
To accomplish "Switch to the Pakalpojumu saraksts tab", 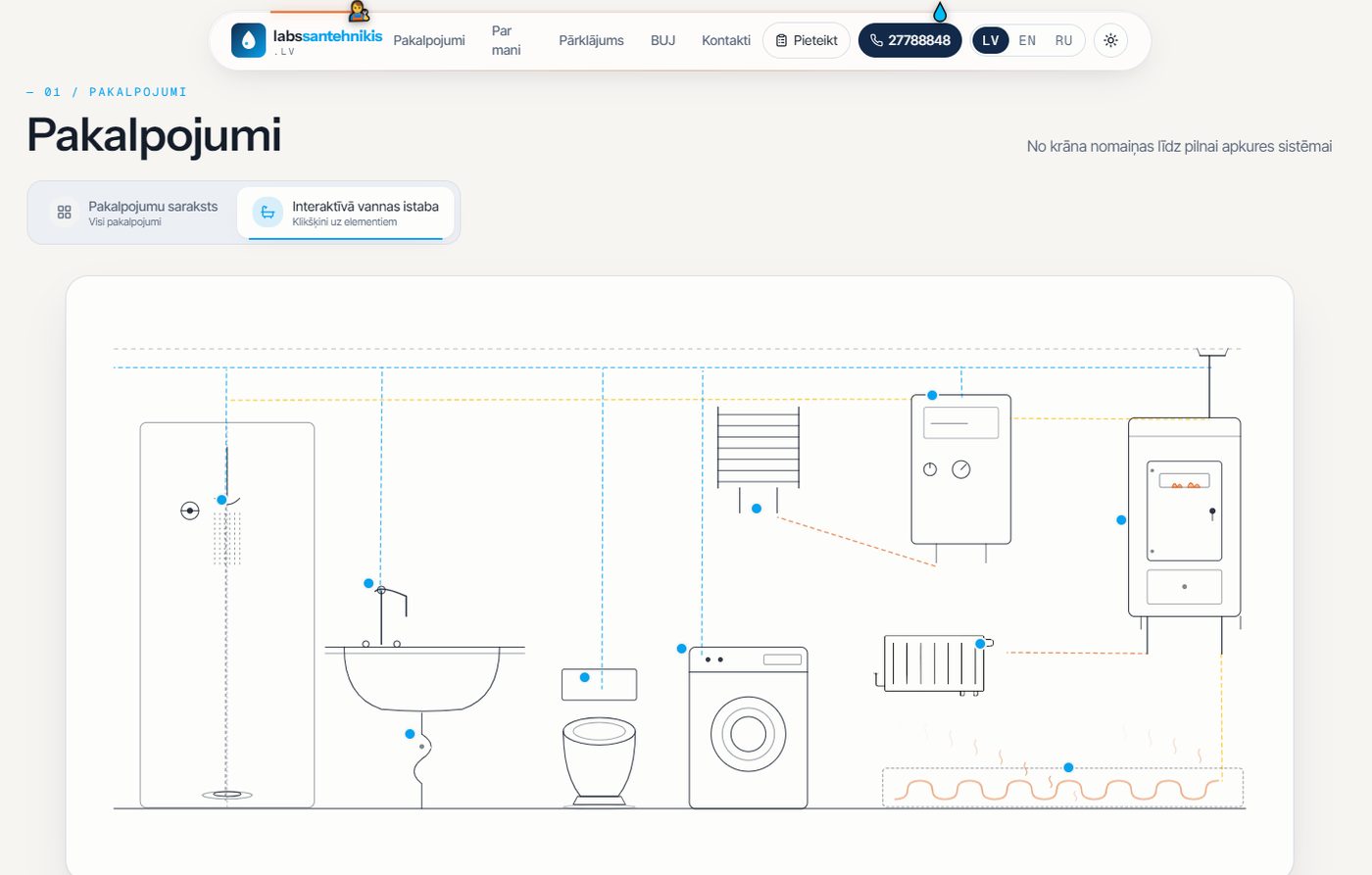I will click(x=136, y=213).
